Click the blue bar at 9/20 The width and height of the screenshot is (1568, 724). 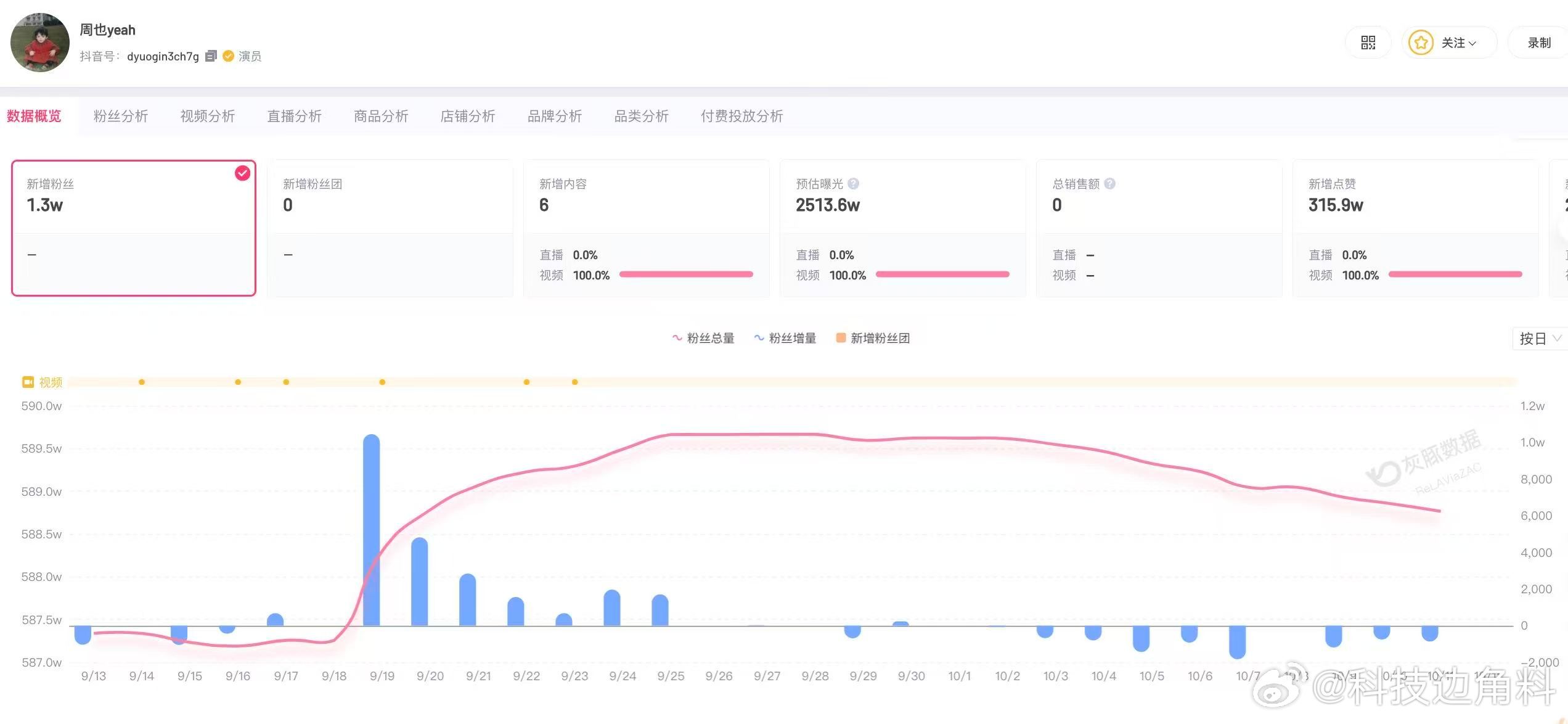point(420,582)
